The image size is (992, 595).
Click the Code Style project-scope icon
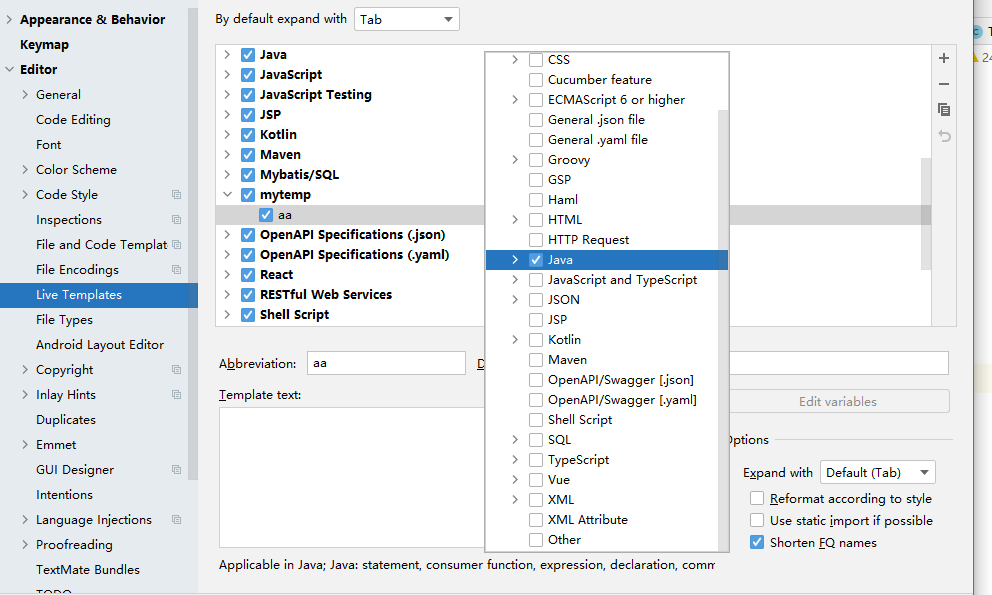(177, 195)
